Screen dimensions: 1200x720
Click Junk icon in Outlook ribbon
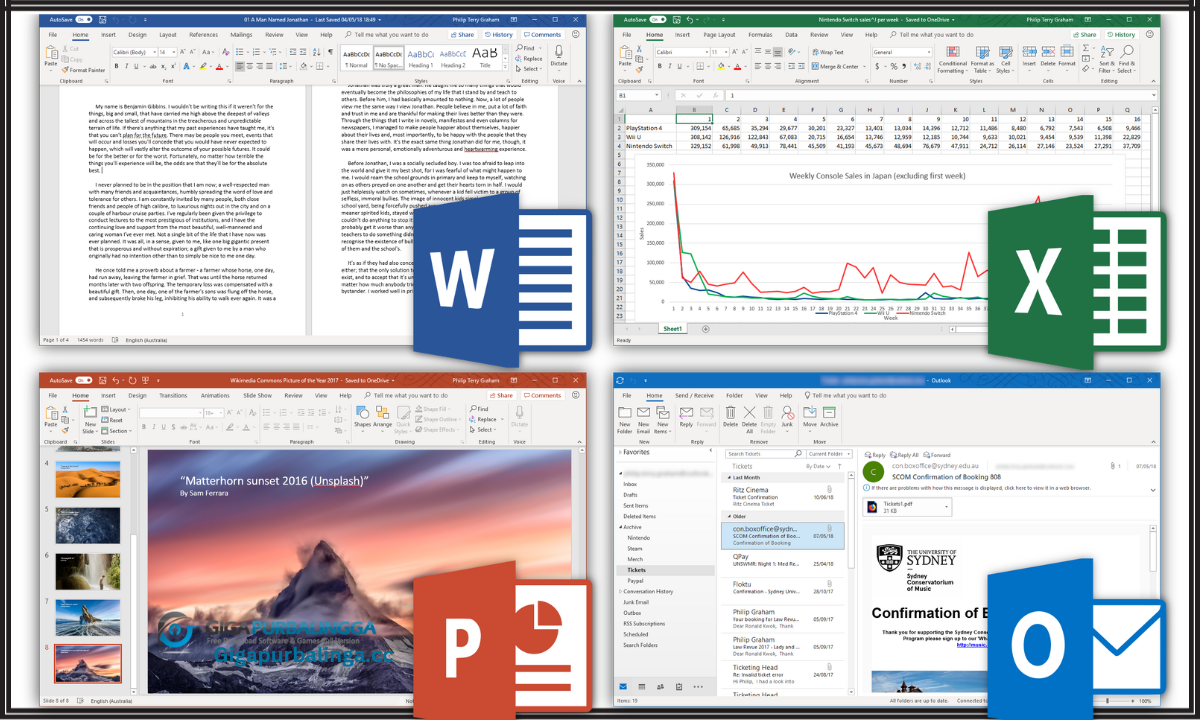pyautogui.click(x=787, y=419)
